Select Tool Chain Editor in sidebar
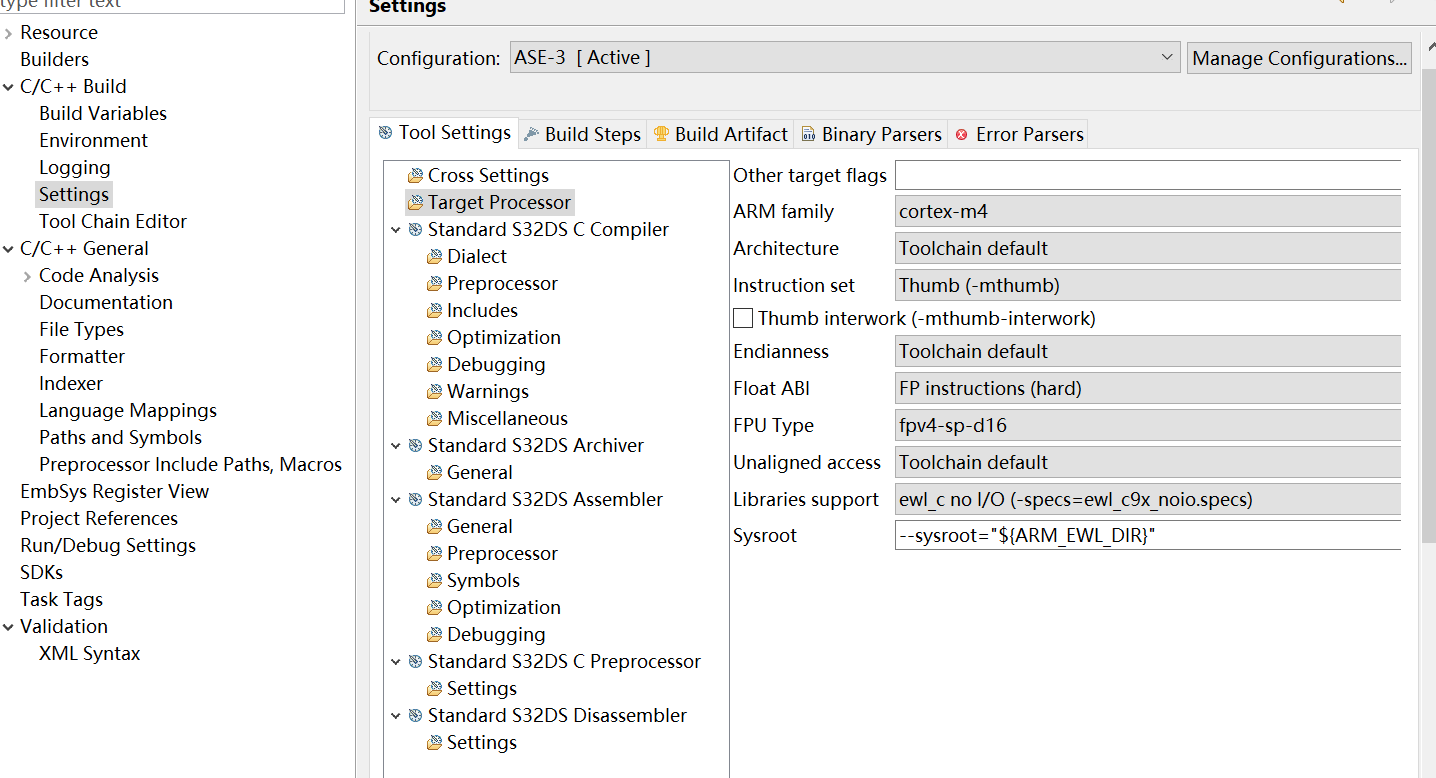Screen dimensions: 1436x778 pyautogui.click(x=113, y=222)
